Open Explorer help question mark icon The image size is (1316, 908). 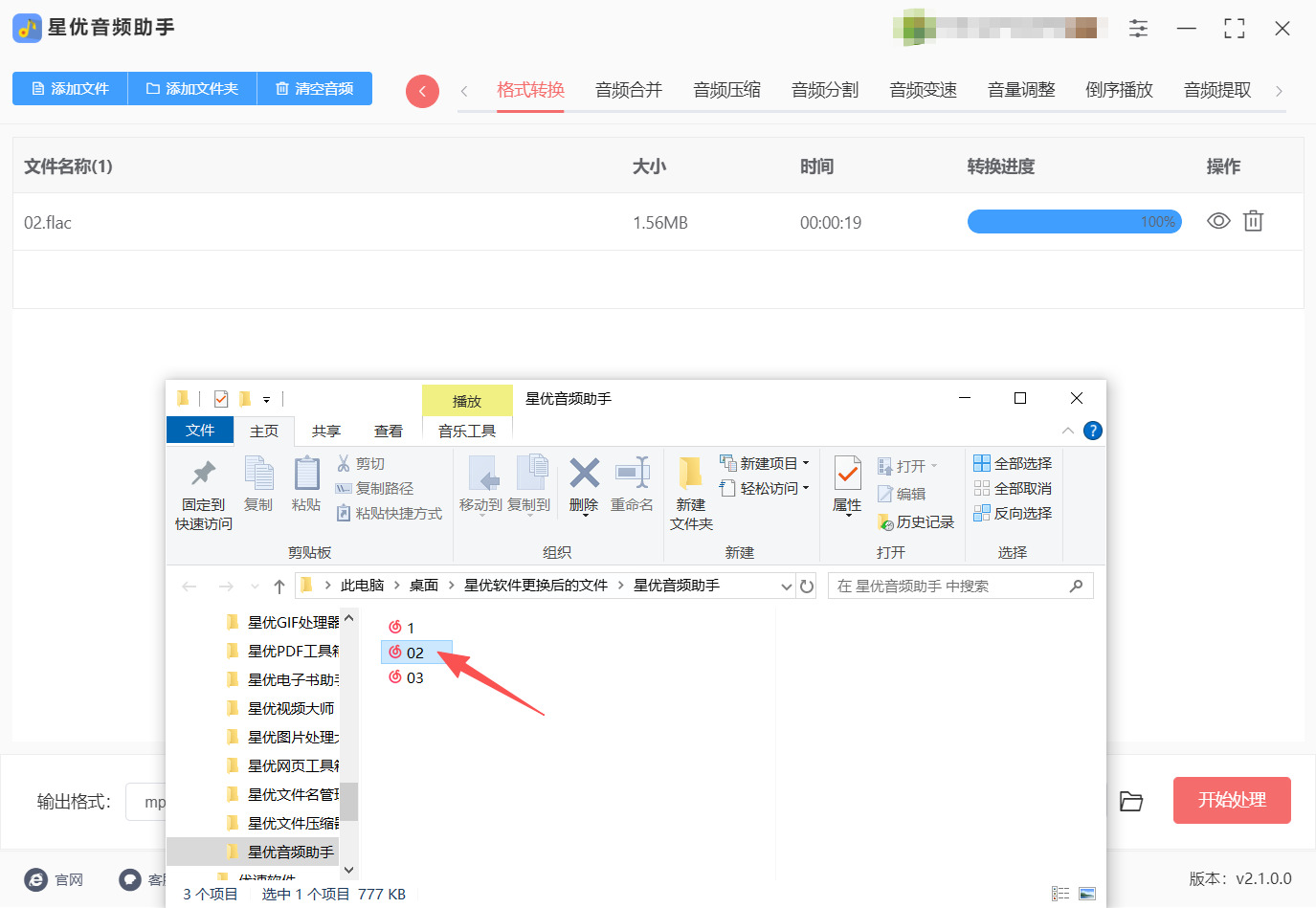pos(1093,431)
